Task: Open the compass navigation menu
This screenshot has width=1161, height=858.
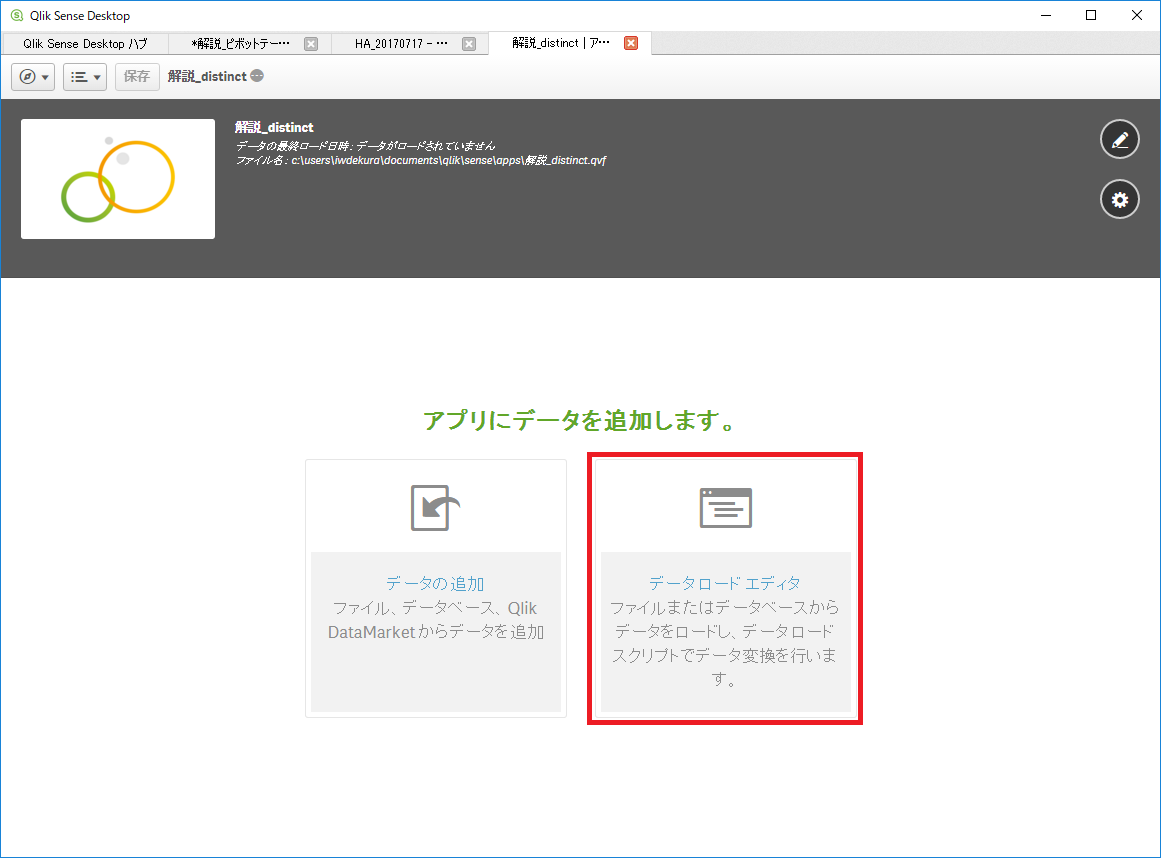Action: coord(33,77)
